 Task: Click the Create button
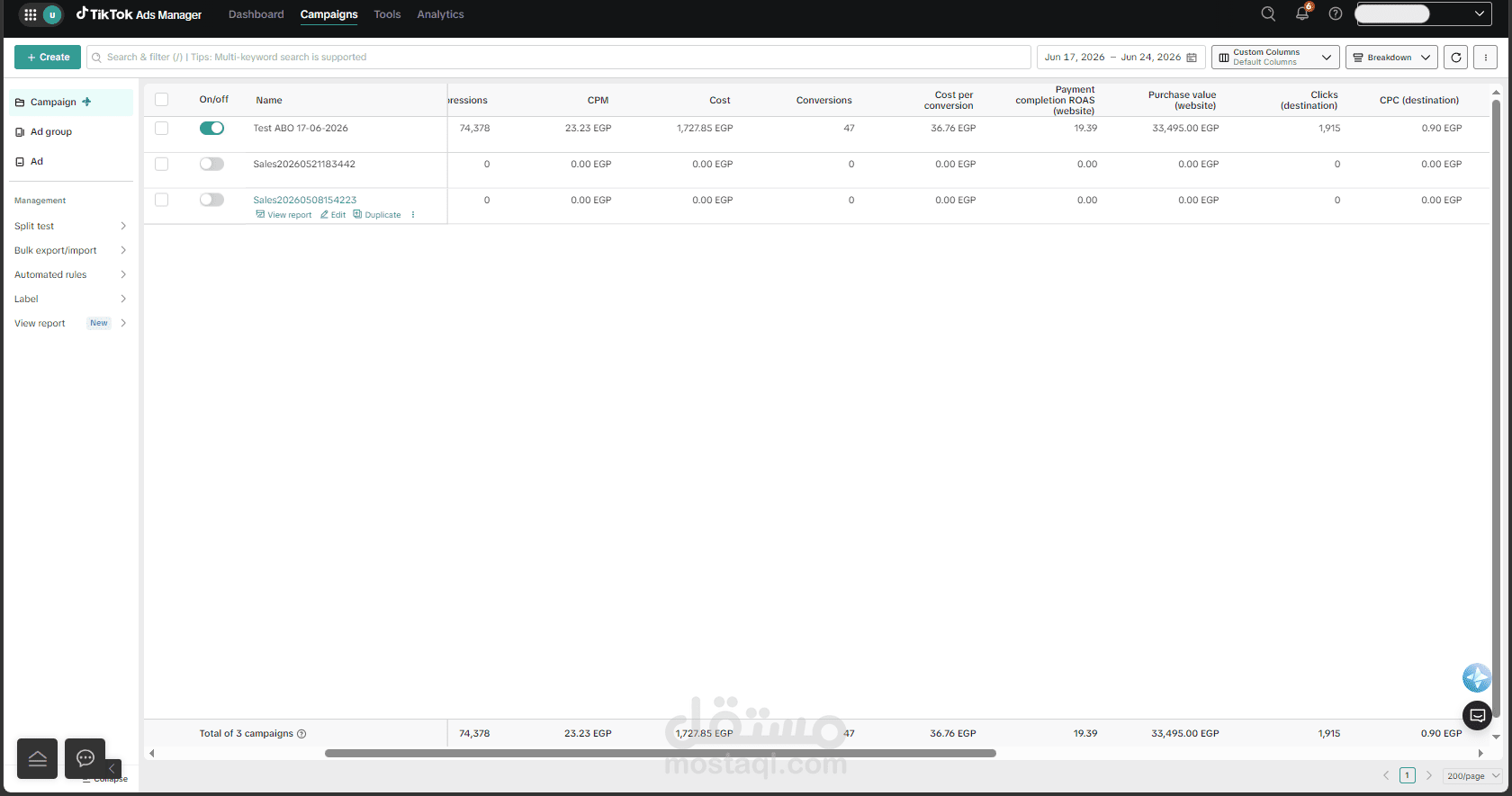click(48, 57)
